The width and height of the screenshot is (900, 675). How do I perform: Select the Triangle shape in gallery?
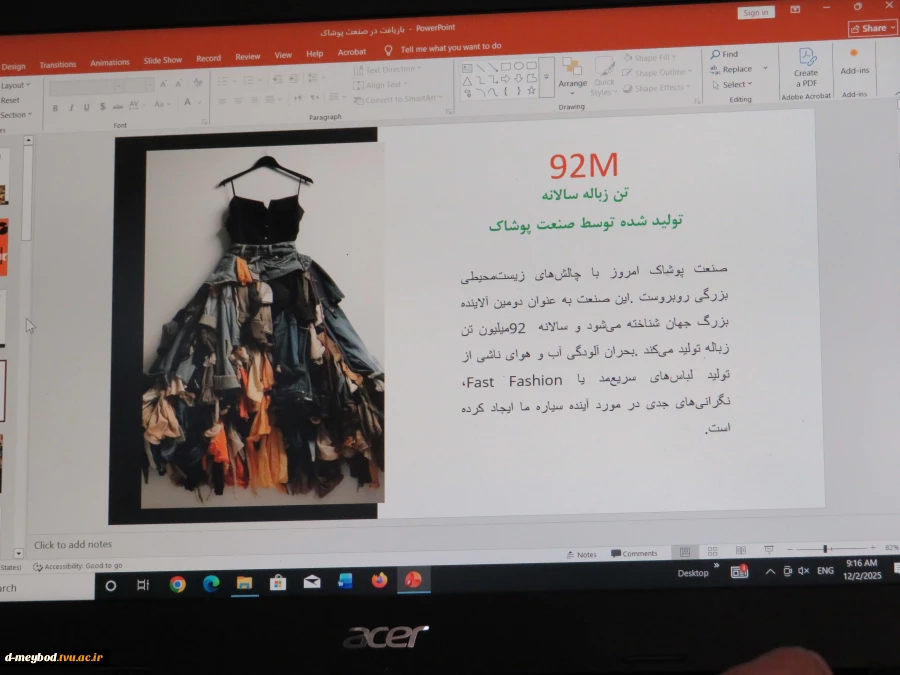[x=467, y=81]
